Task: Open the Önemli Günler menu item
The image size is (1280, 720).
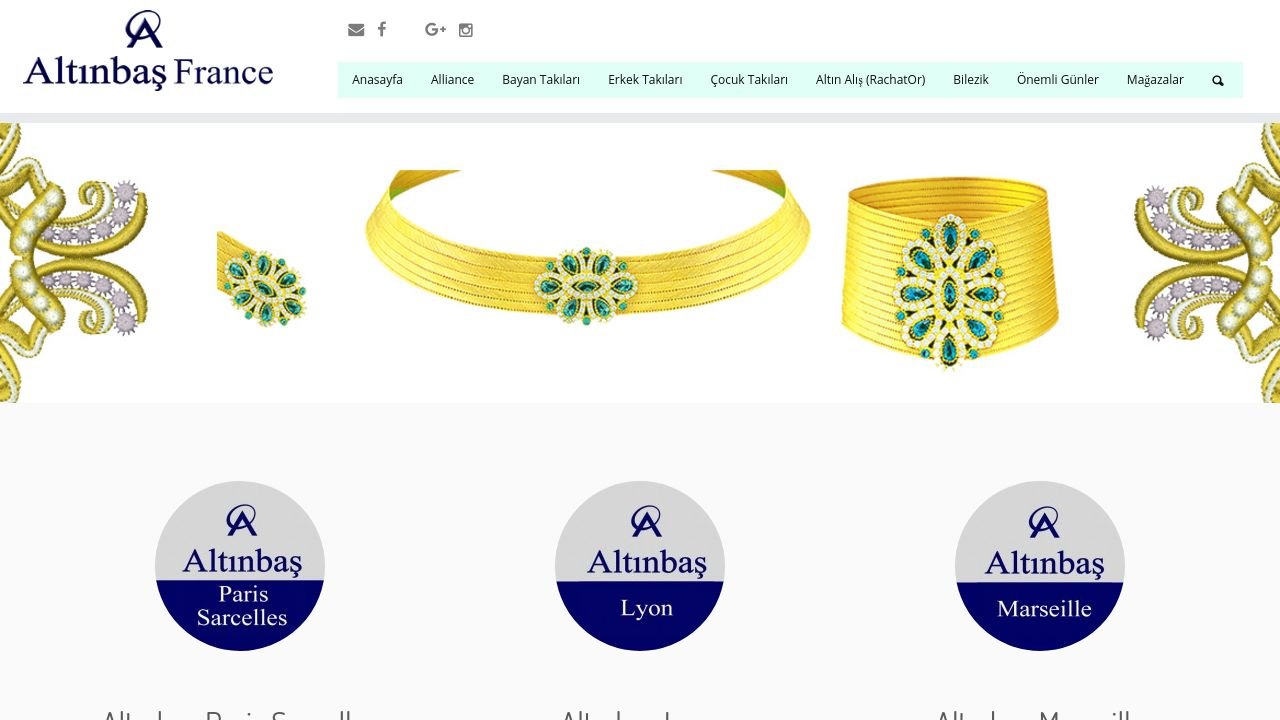Action: 1058,80
